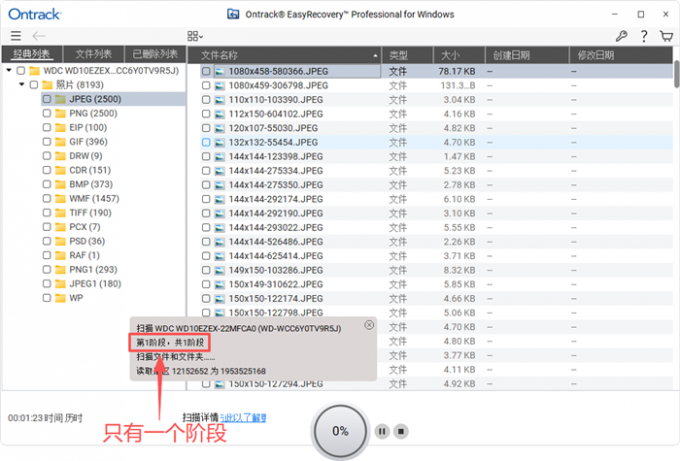Viewport: 680px width, 461px height.
Task: Select file 144x144-625414.JPEG
Action: click(276, 256)
